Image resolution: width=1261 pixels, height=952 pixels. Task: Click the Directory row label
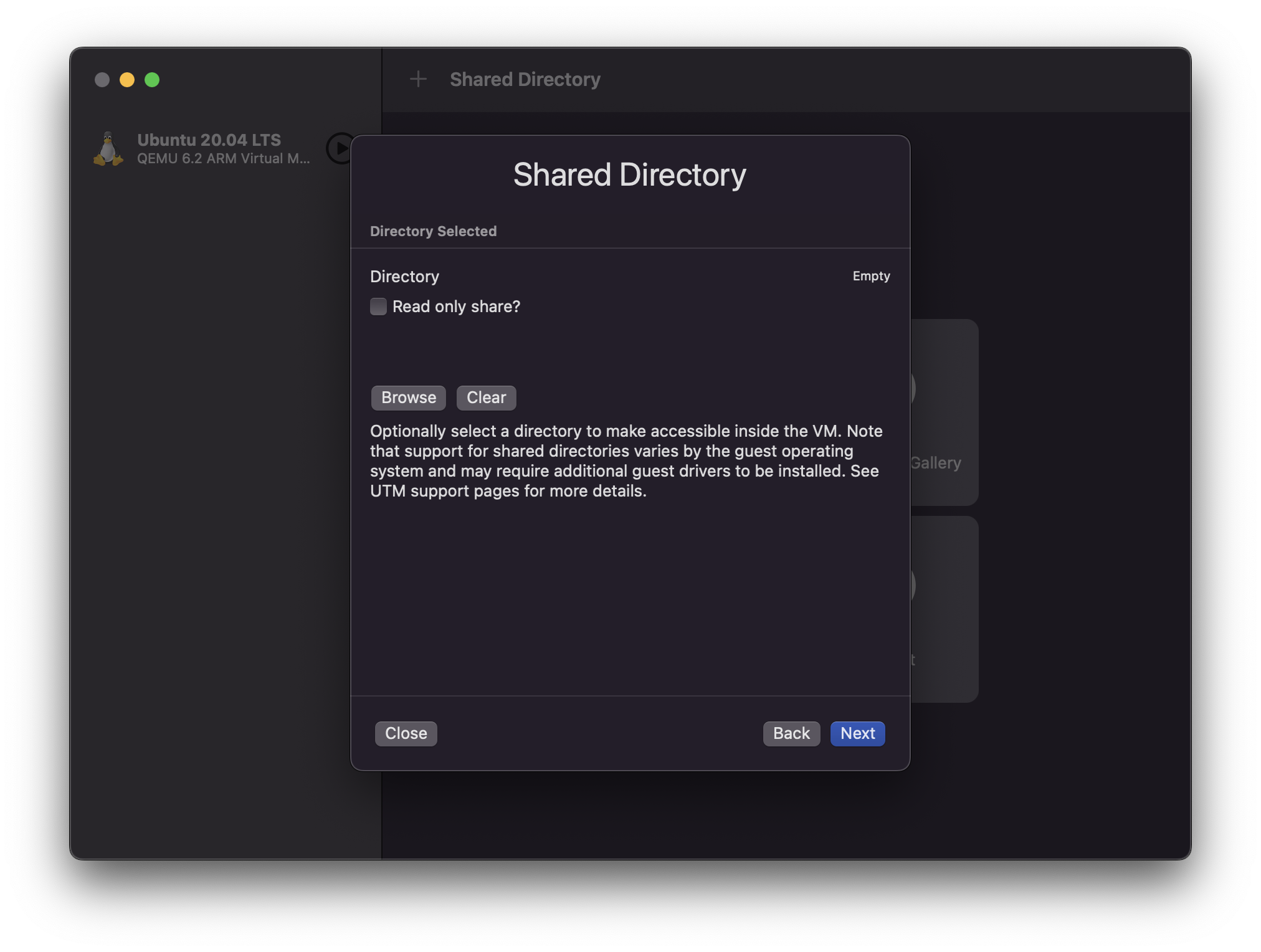tap(404, 277)
